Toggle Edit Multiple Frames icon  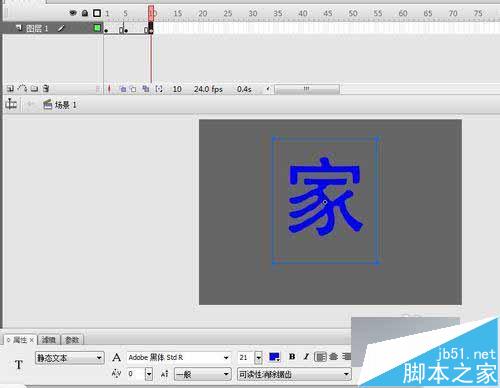coord(146,89)
